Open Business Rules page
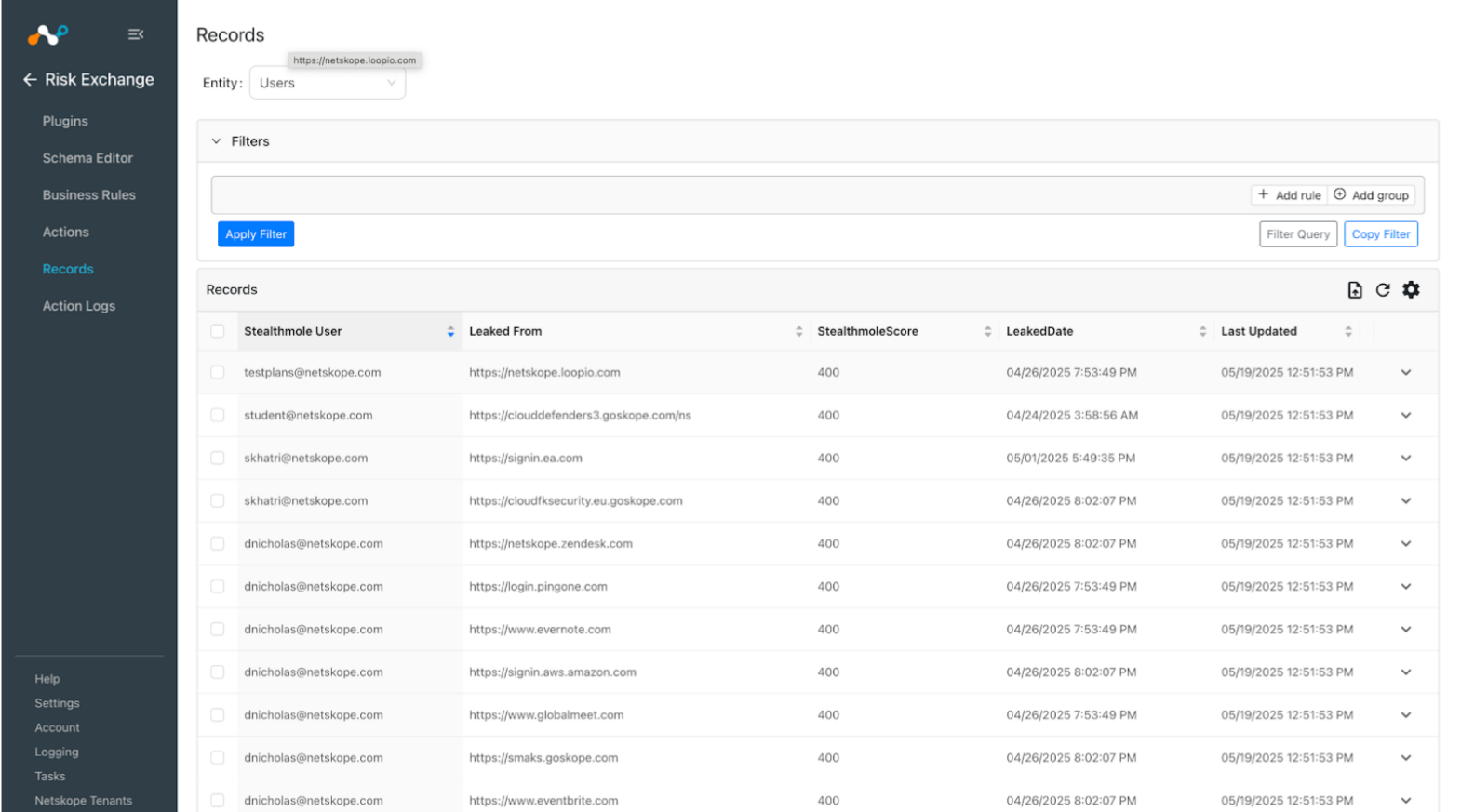 89,195
